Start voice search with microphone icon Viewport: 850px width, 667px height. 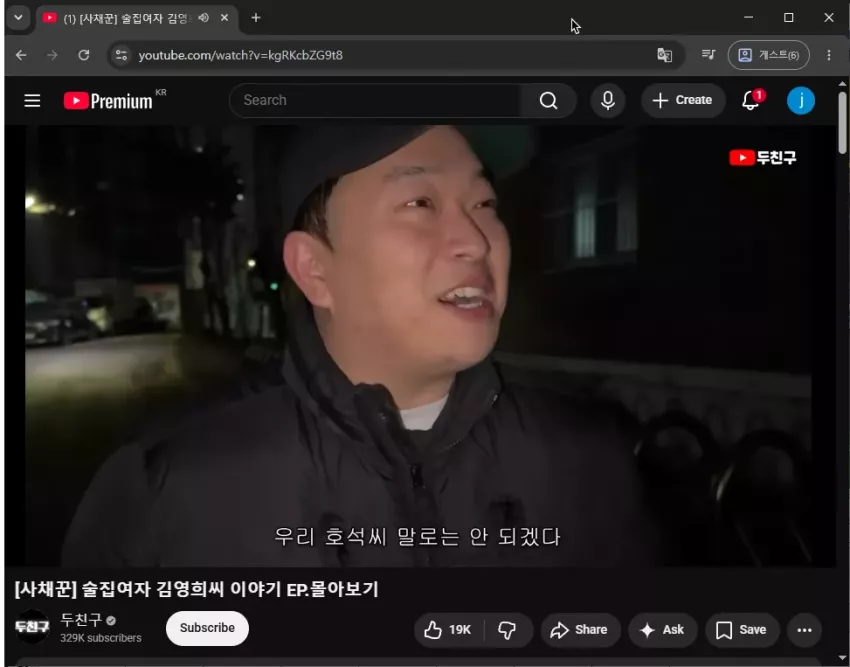pos(608,101)
